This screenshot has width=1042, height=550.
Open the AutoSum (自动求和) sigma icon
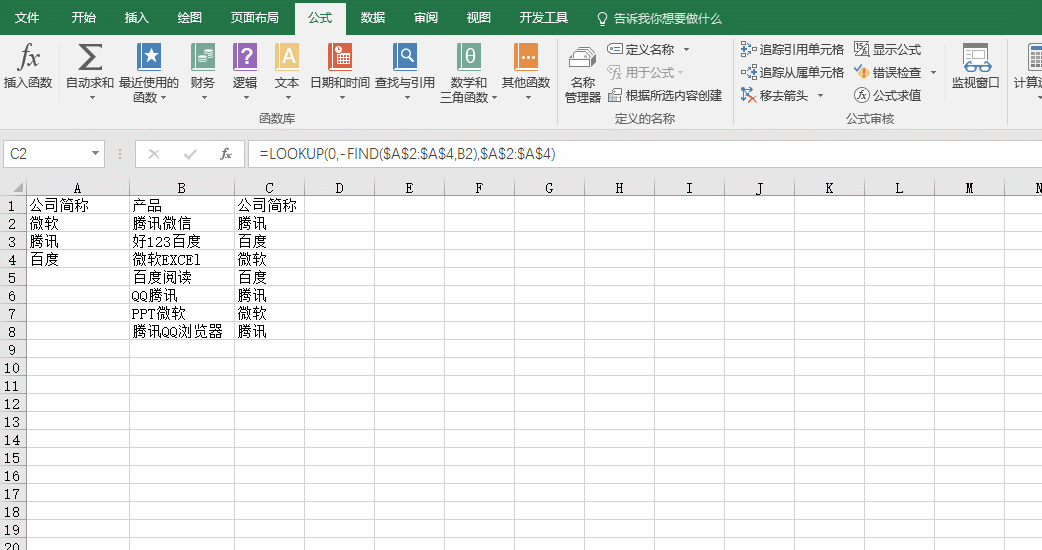(90, 60)
